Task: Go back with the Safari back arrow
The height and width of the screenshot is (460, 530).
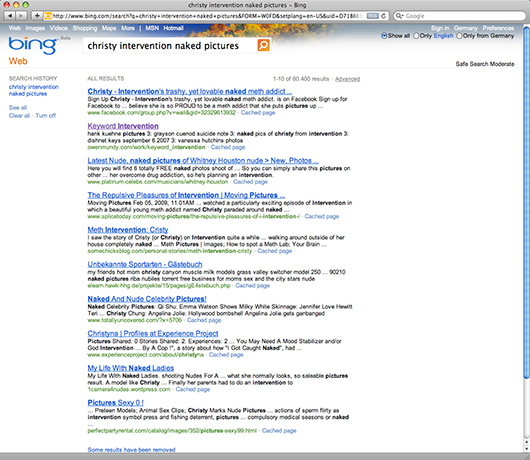Action: coord(10,16)
